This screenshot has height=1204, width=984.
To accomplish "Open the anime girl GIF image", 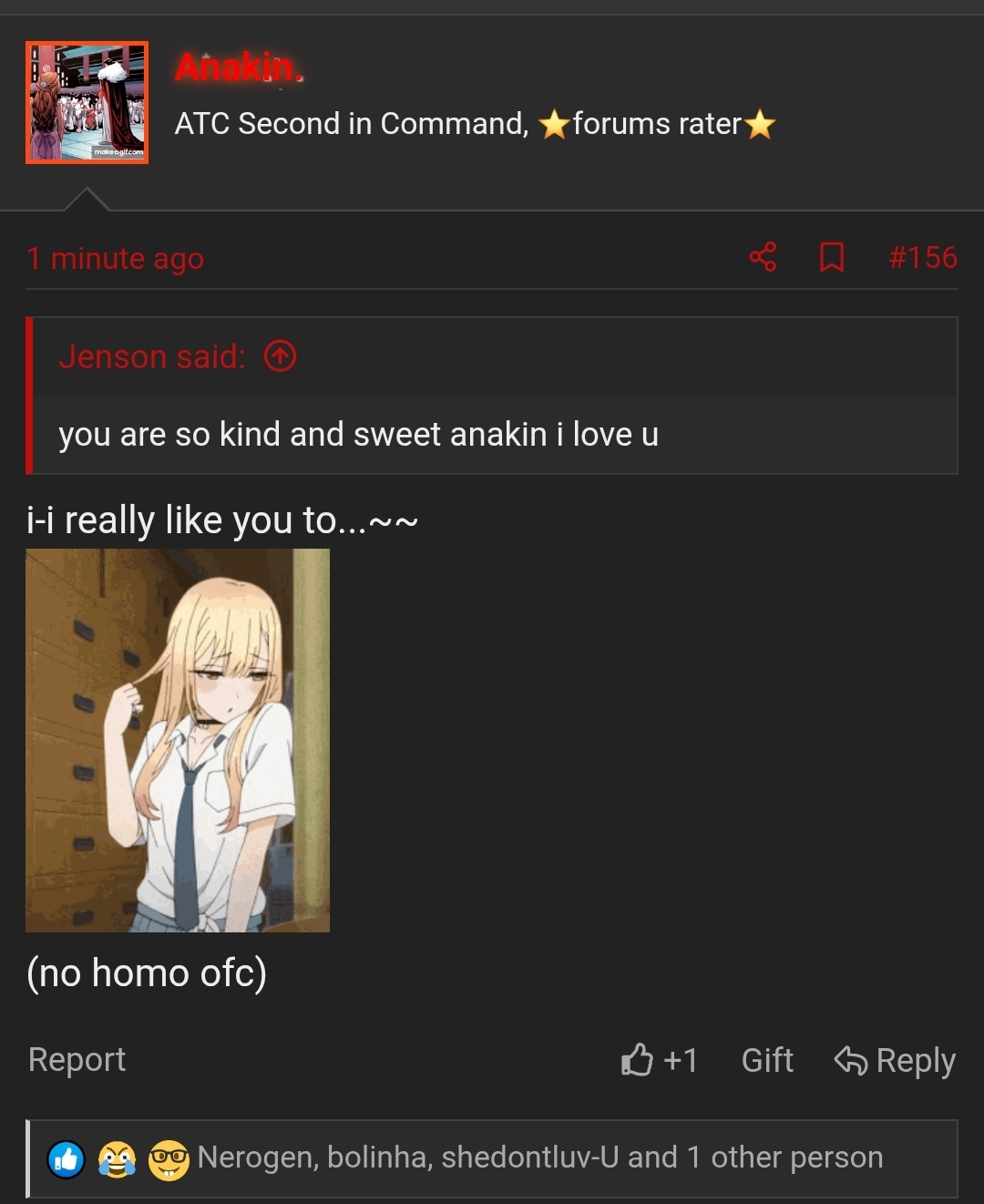I will pyautogui.click(x=178, y=740).
